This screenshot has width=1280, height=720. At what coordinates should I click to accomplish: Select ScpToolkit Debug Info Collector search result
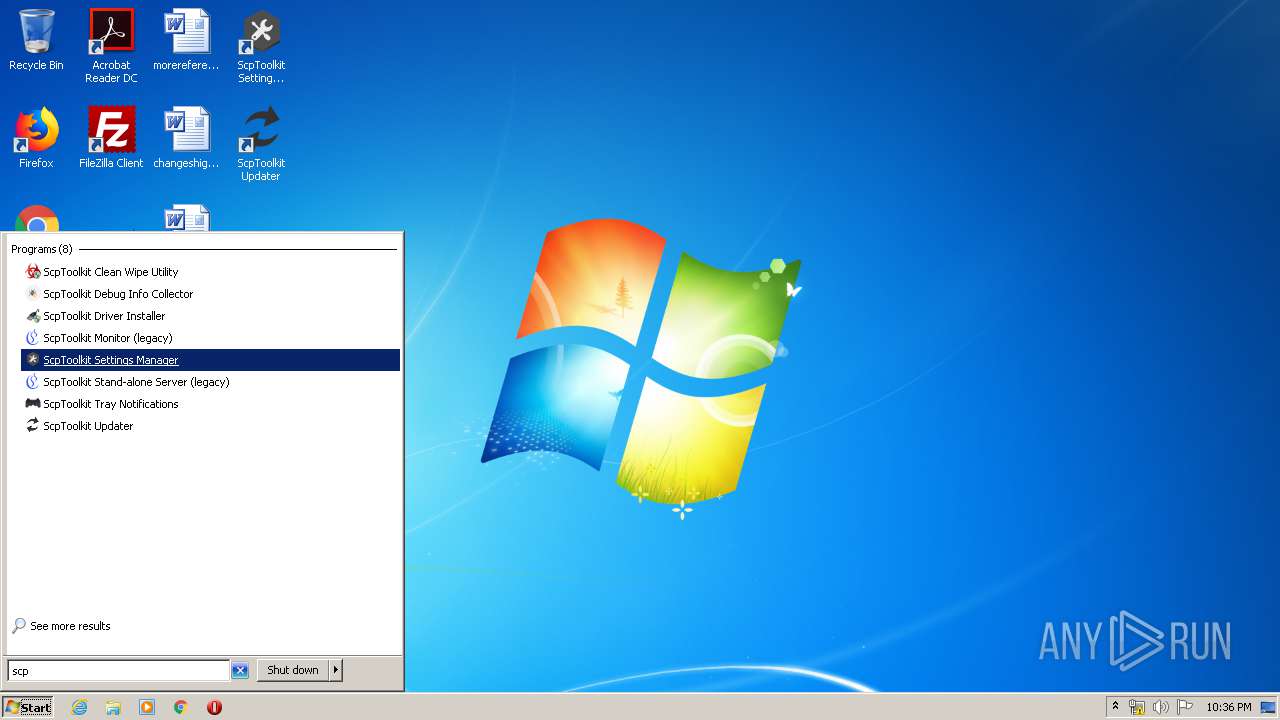(210, 294)
